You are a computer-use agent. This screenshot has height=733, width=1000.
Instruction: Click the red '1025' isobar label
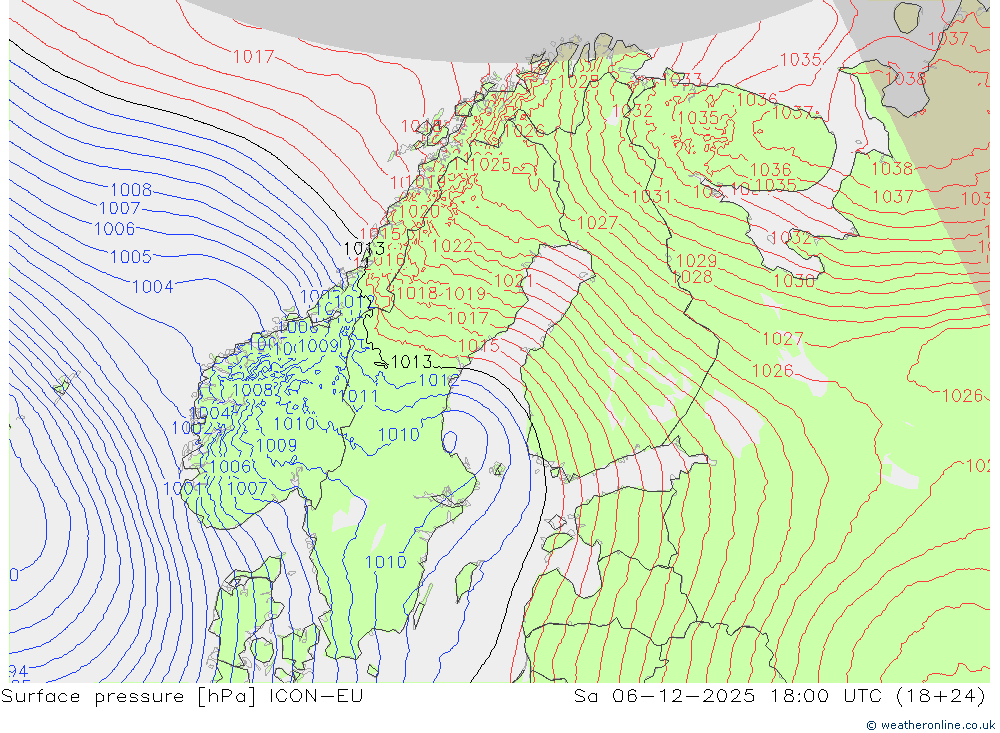491,165
